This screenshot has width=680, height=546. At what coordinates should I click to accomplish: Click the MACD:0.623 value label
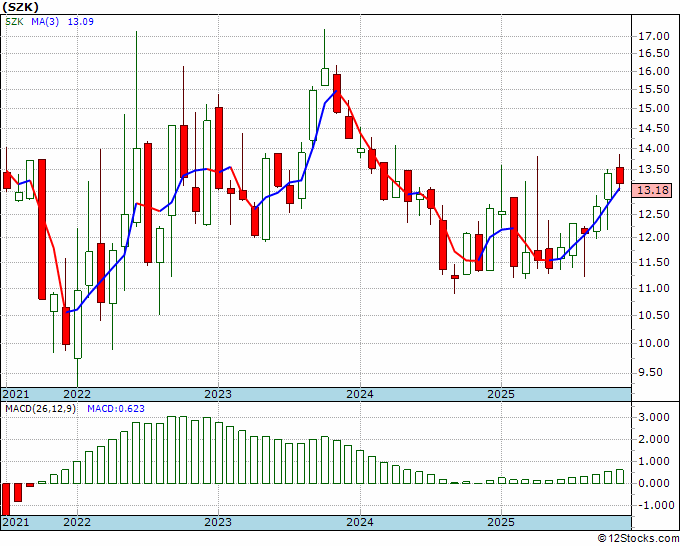117,409
